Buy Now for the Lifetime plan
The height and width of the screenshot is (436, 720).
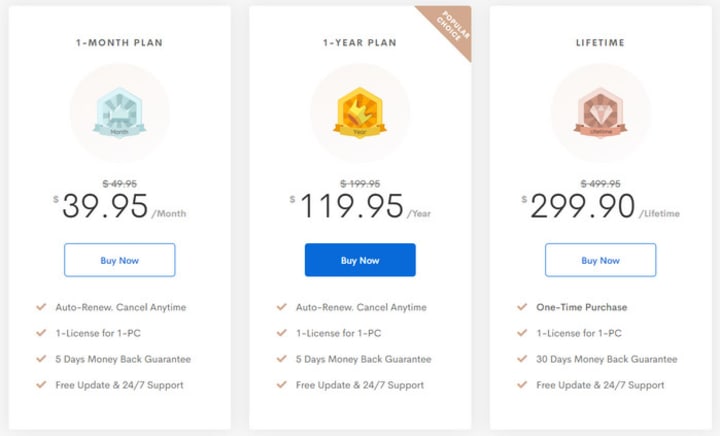[600, 260]
